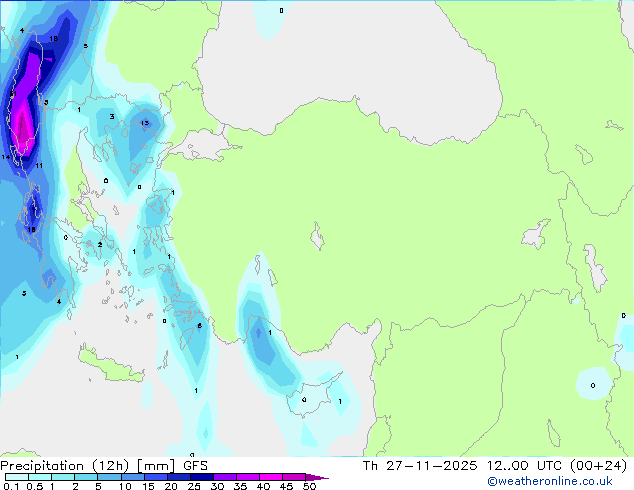Click the '[mm]' unit label
The image size is (634, 490).
pos(156,466)
